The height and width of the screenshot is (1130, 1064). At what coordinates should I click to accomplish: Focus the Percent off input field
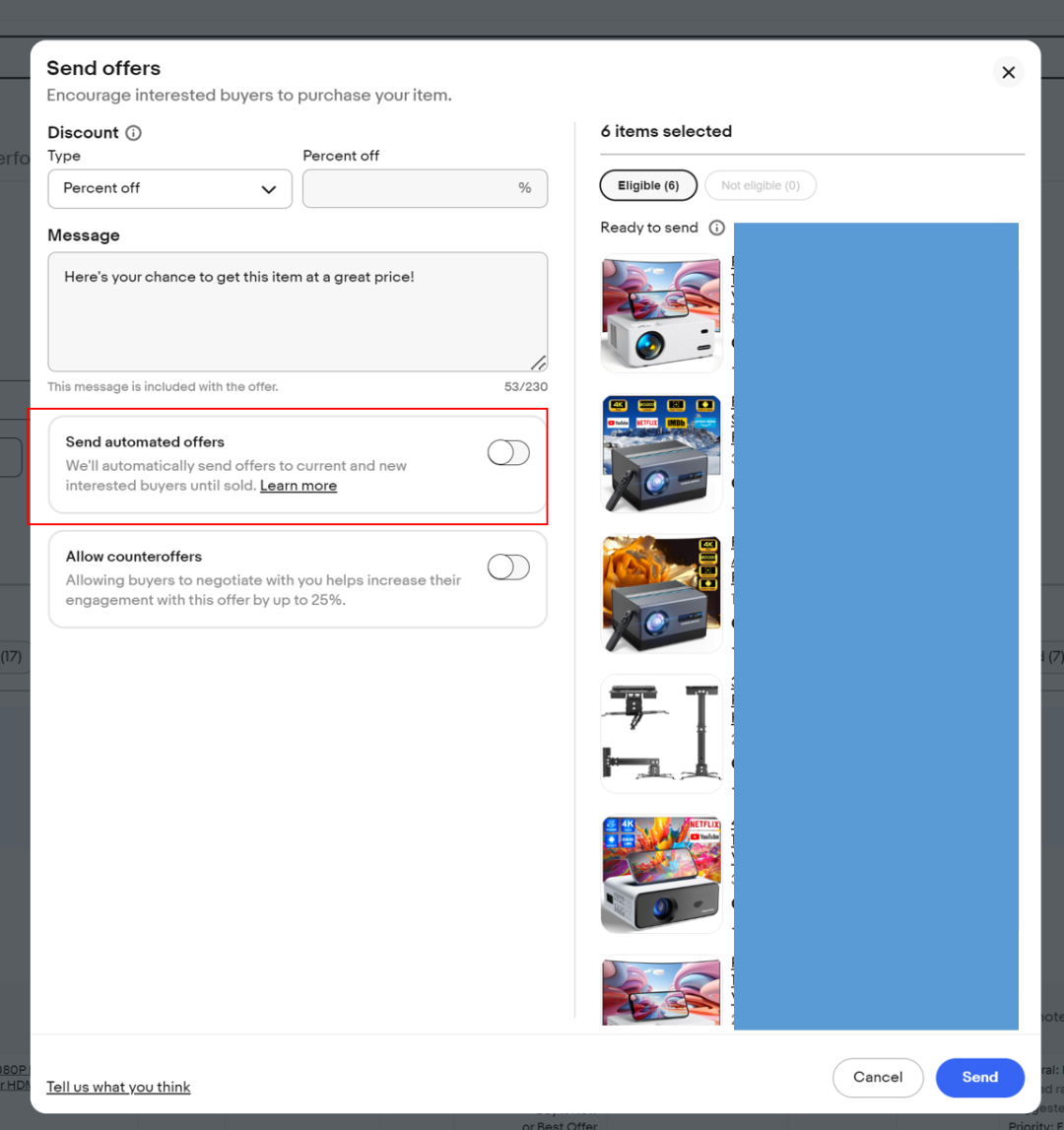(x=425, y=189)
